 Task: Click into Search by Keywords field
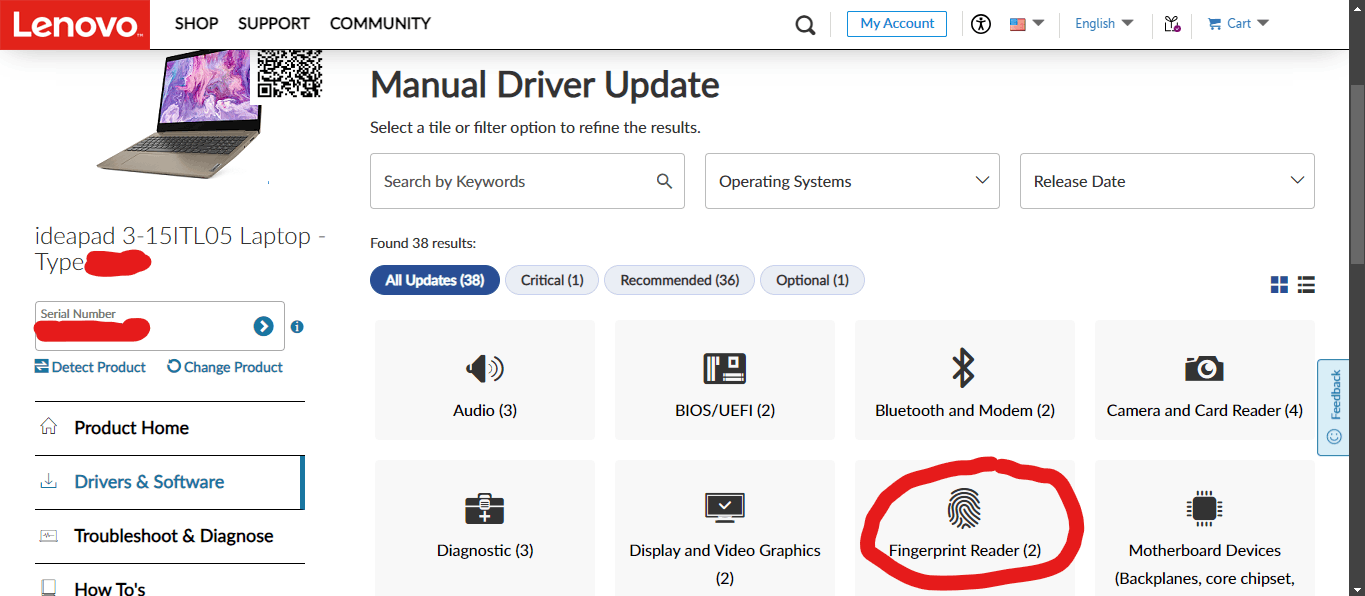527,181
